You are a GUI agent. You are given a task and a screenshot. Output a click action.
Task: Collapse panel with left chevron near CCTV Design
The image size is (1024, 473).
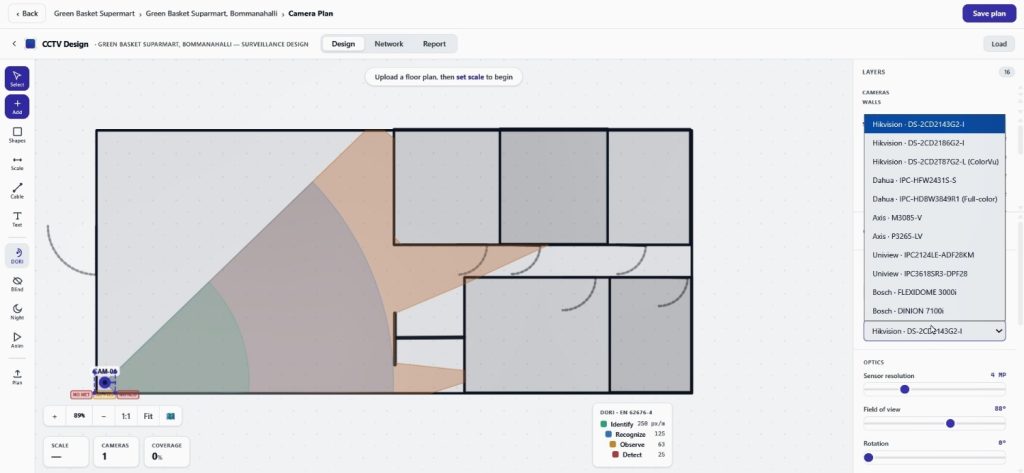click(x=14, y=44)
